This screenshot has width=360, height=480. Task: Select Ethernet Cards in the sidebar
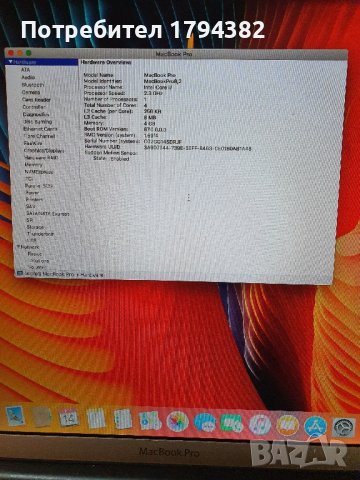tap(40, 129)
